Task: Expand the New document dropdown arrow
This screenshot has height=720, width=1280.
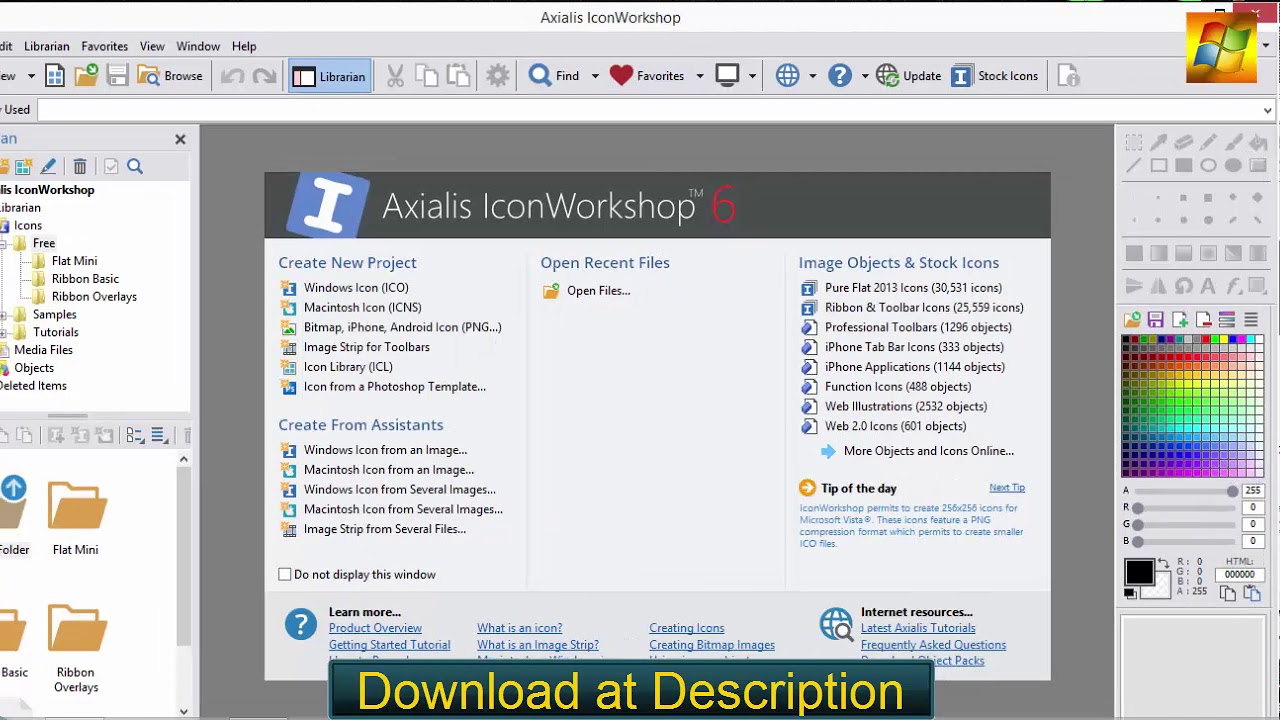Action: pos(30,75)
